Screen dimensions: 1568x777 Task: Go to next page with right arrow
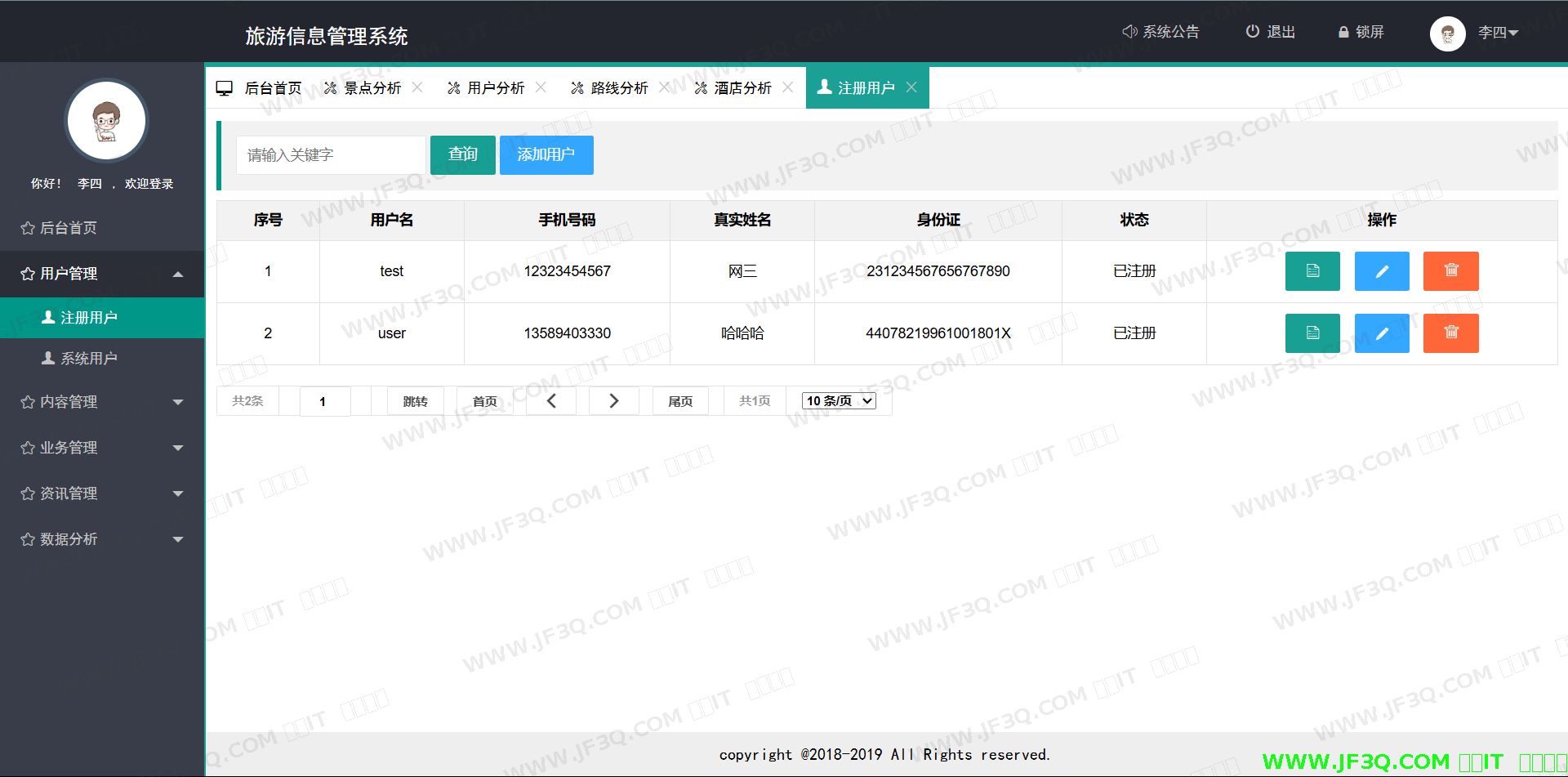click(x=614, y=401)
